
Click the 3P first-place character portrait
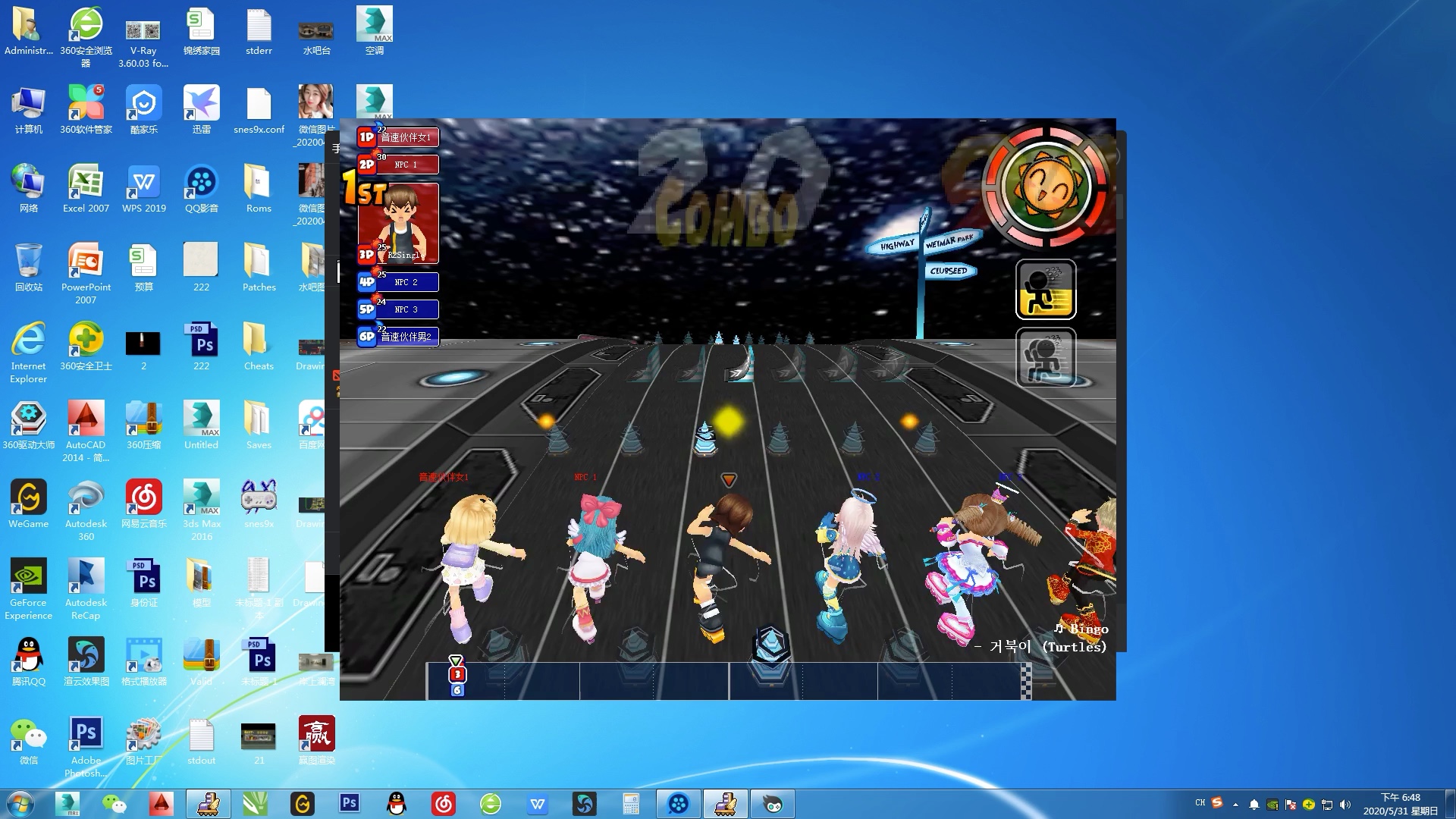400,221
